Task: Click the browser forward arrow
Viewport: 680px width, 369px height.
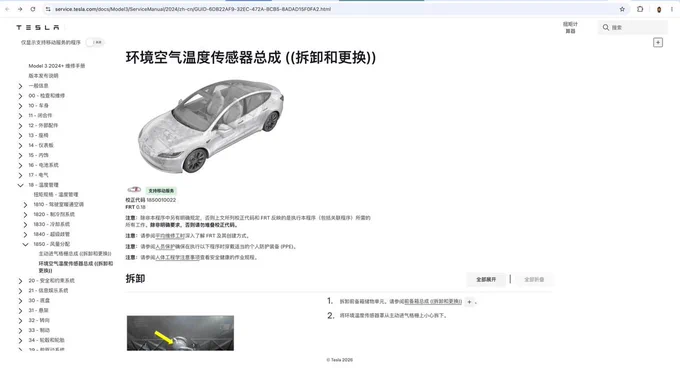Action: pos(20,9)
